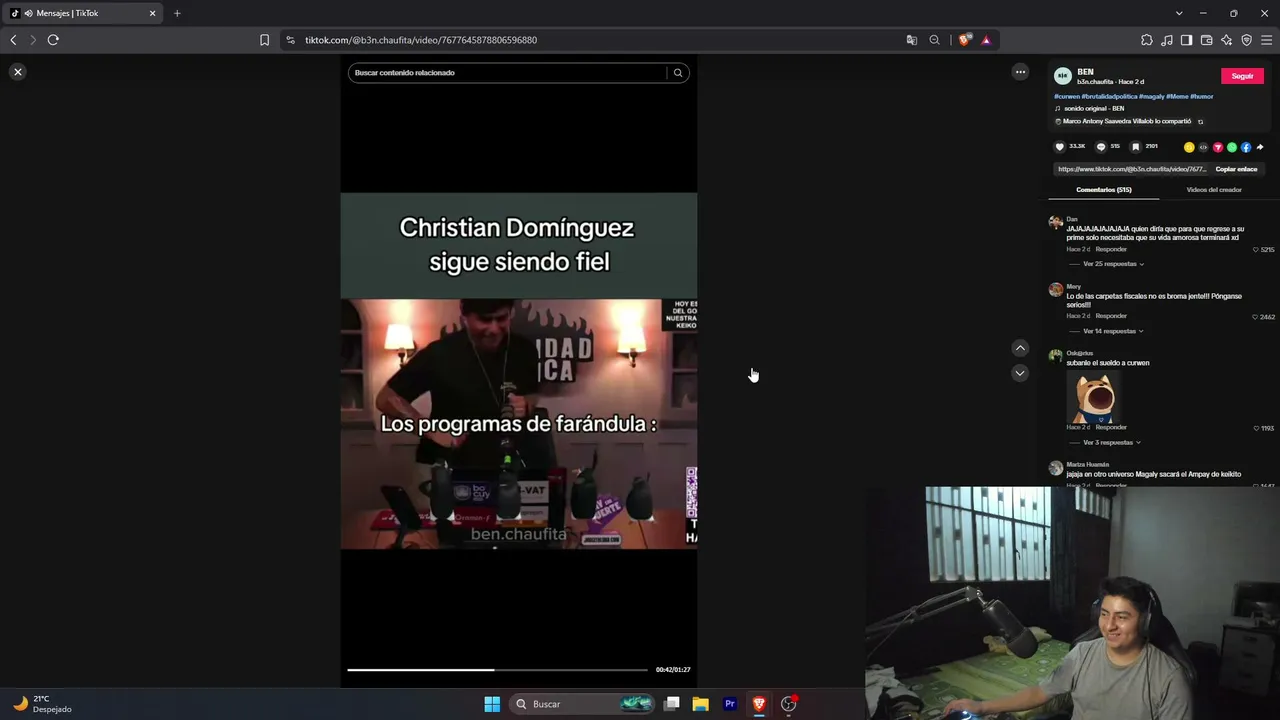
Task: Open the Brave Wallet icon
Action: tap(1206, 40)
